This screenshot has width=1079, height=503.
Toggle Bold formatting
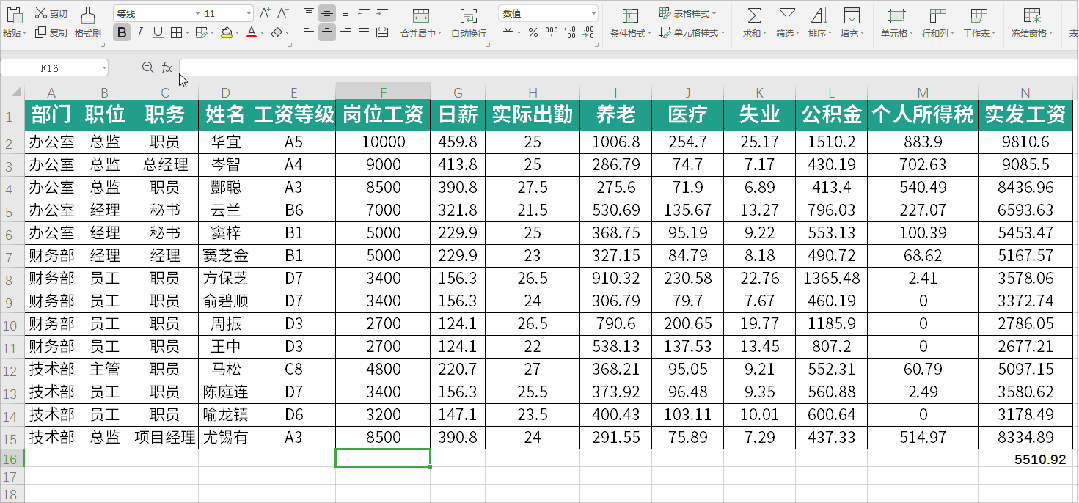pyautogui.click(x=122, y=32)
